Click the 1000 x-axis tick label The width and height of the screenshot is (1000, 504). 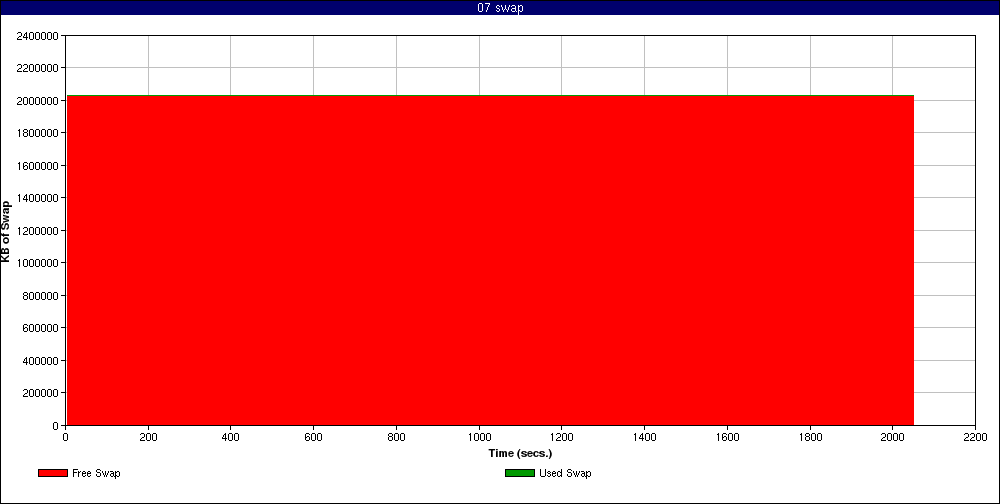coord(479,437)
